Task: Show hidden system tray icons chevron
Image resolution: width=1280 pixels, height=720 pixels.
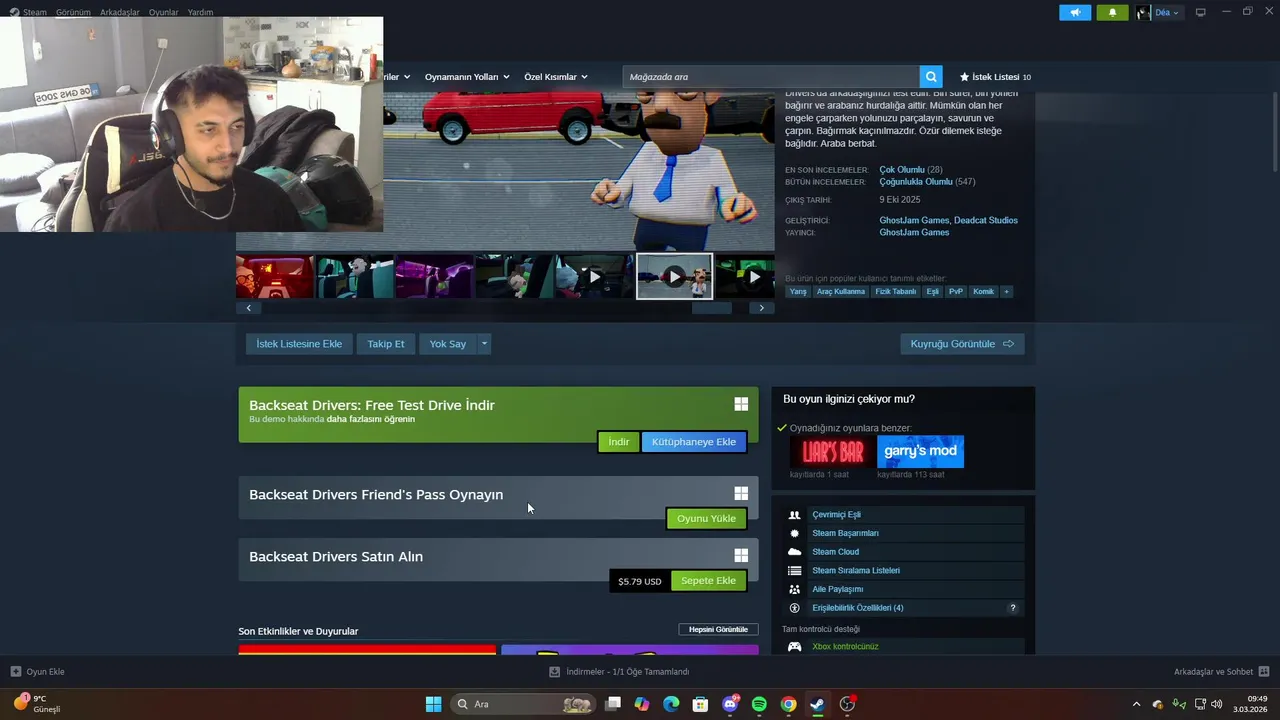Action: (1136, 704)
